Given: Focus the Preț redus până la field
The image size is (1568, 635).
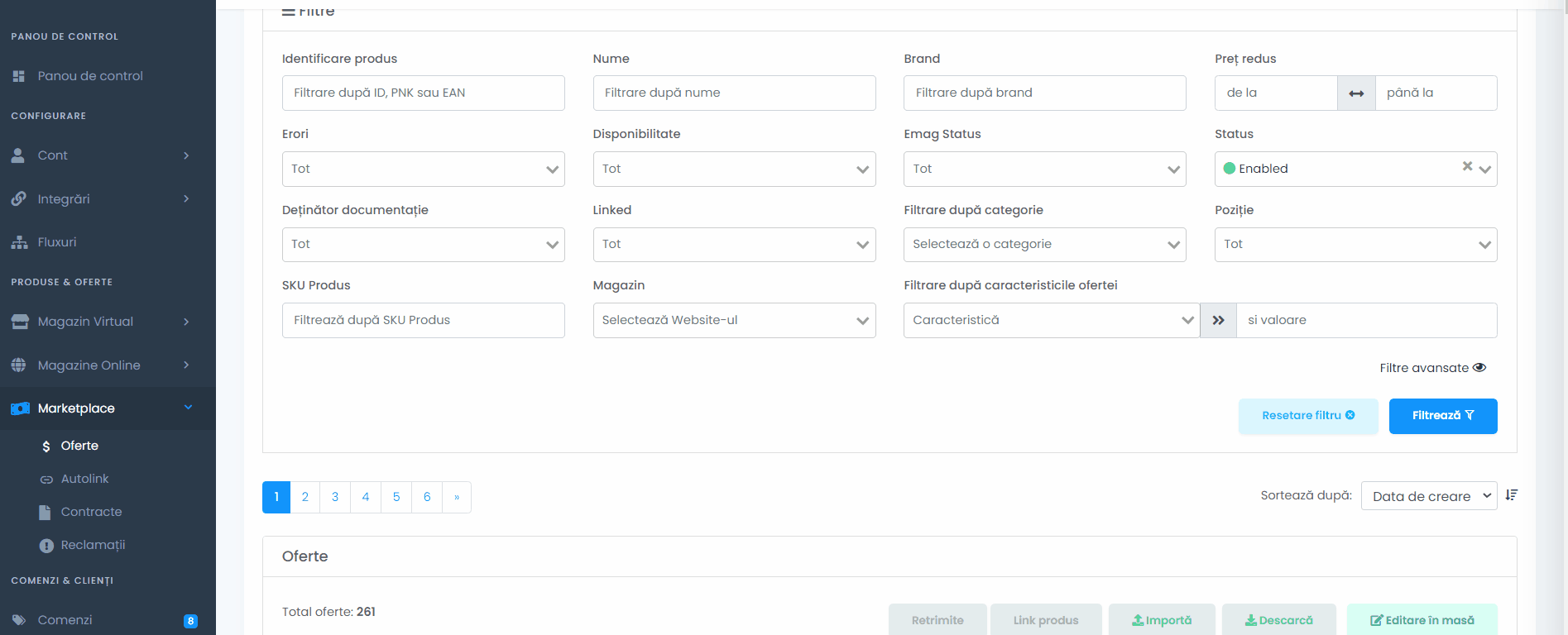Looking at the screenshot, I should click(x=1436, y=93).
